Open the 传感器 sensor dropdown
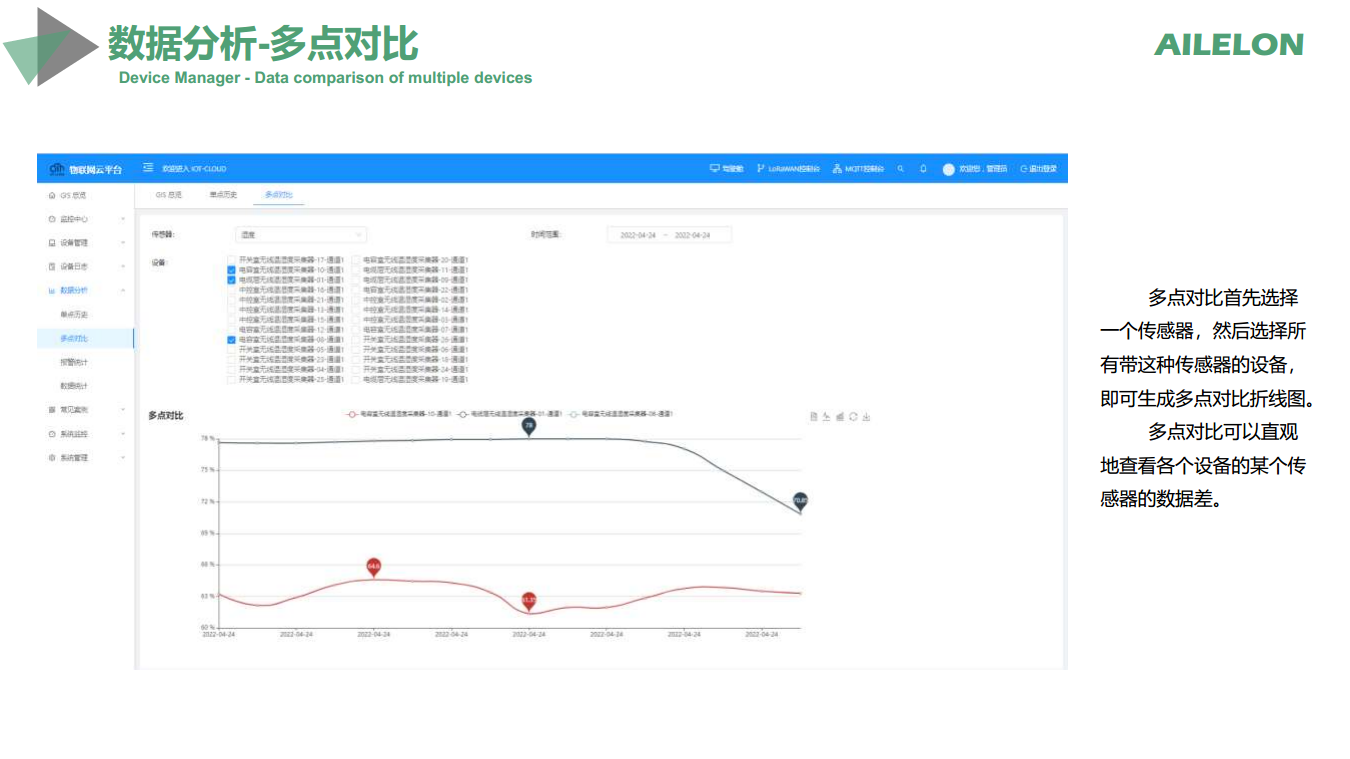 pyautogui.click(x=301, y=235)
